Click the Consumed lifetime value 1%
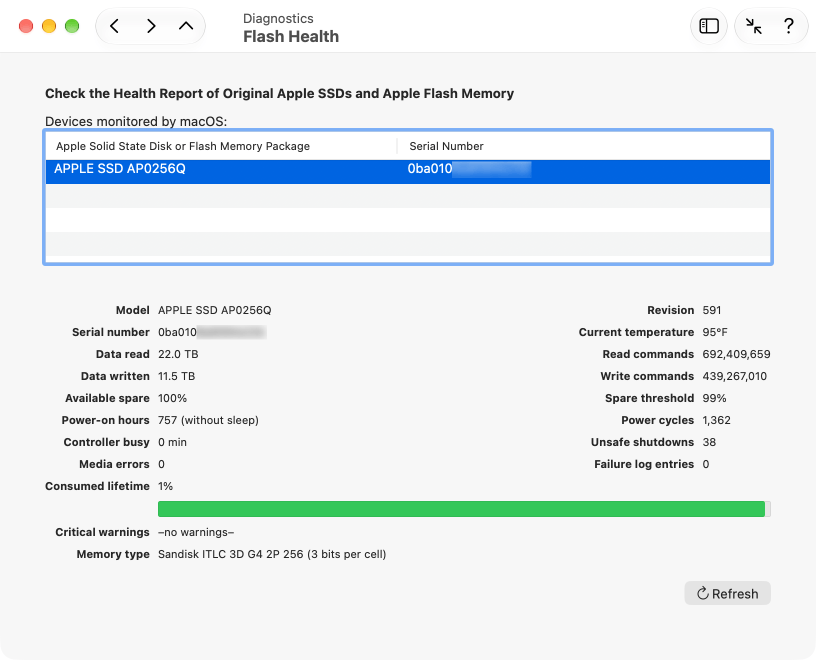816x660 pixels. coord(165,486)
